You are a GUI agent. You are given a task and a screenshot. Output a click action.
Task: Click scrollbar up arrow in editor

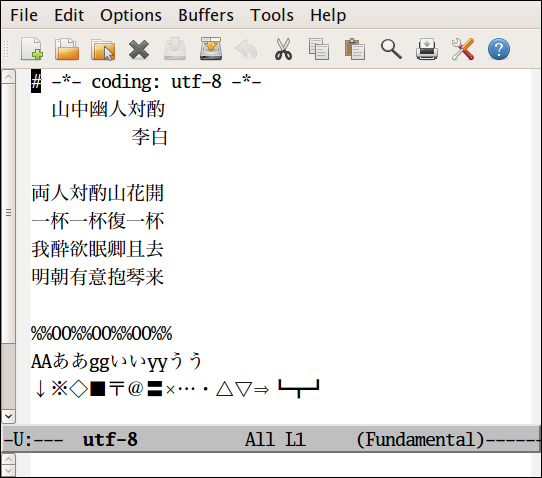8,76
